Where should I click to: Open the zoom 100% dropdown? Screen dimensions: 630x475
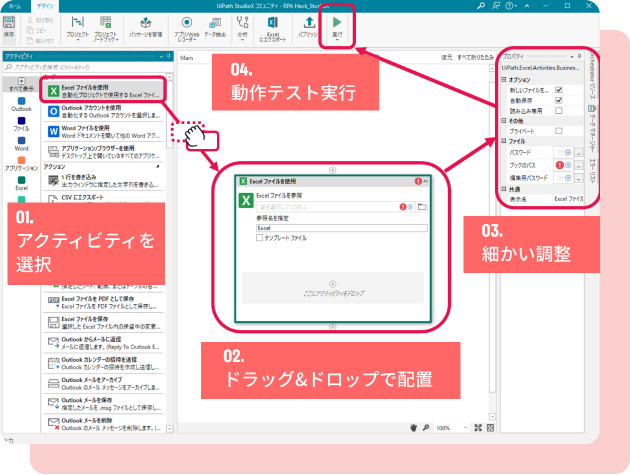point(465,428)
